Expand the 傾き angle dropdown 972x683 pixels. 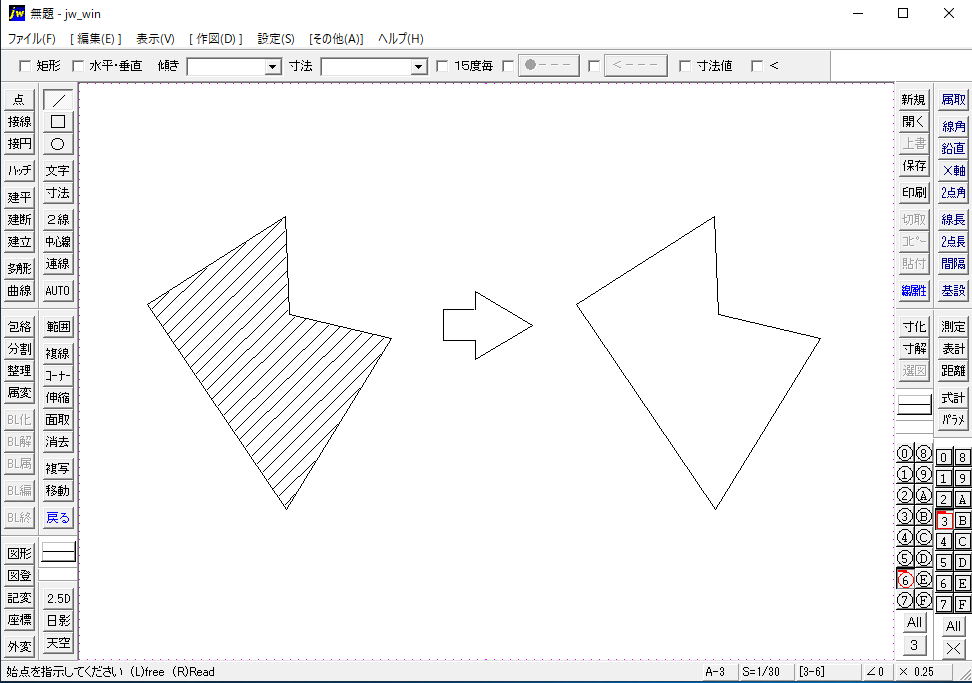(x=273, y=67)
